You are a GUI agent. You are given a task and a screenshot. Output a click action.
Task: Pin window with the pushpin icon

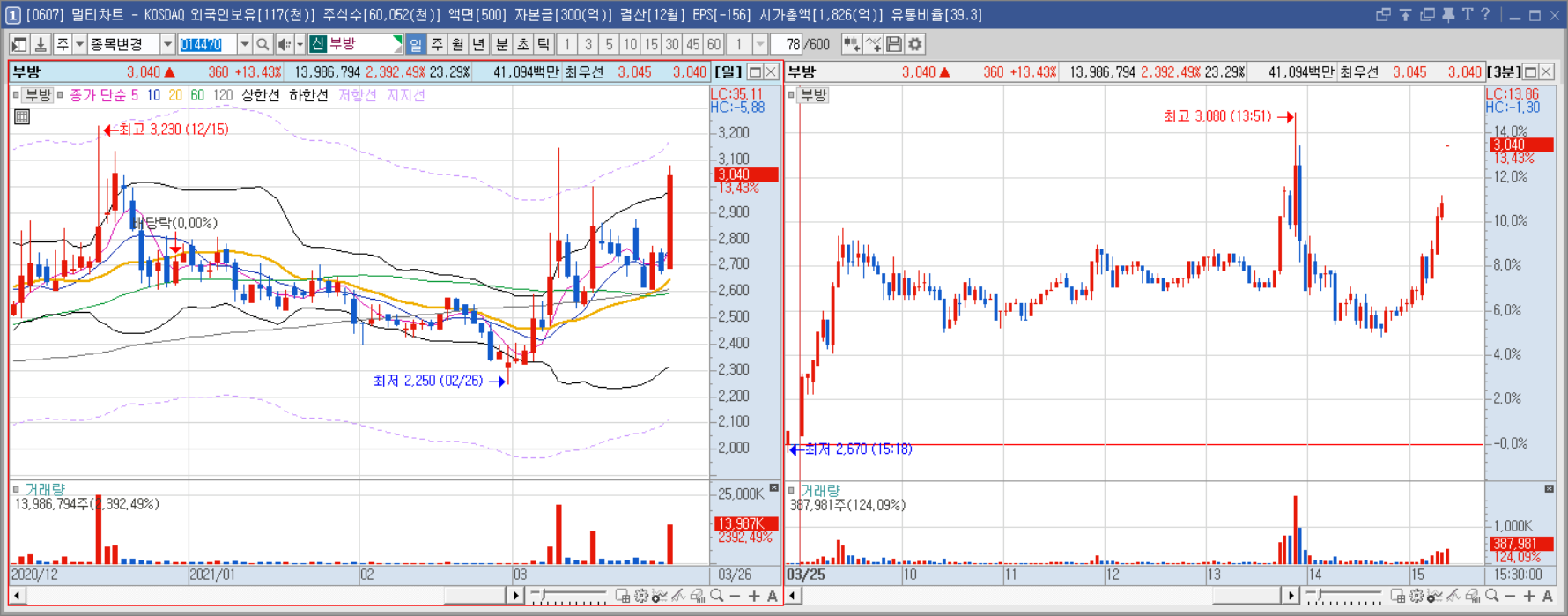tap(1448, 14)
